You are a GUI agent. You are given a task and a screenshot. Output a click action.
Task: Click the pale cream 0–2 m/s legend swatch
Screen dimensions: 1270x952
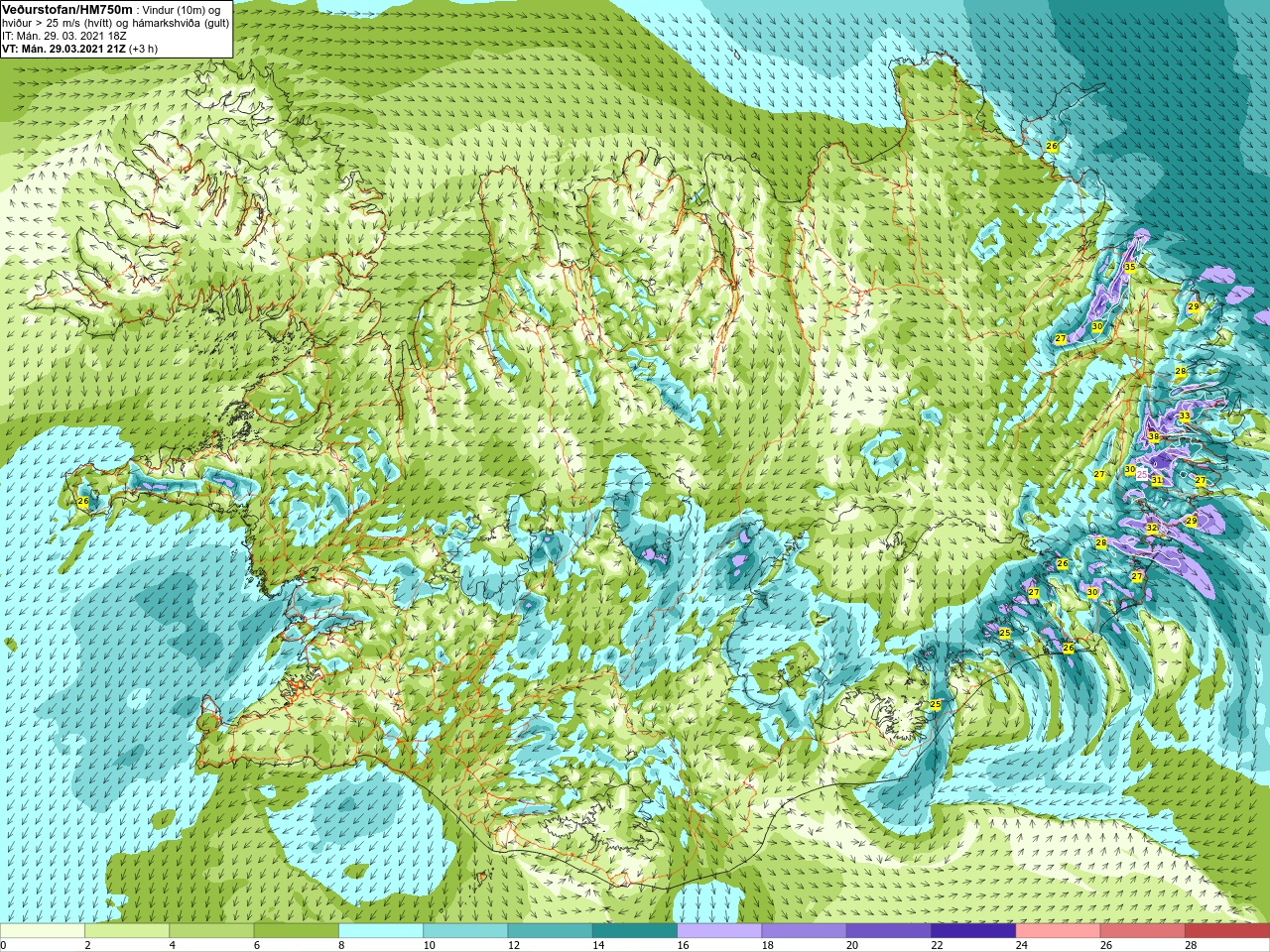(43, 931)
